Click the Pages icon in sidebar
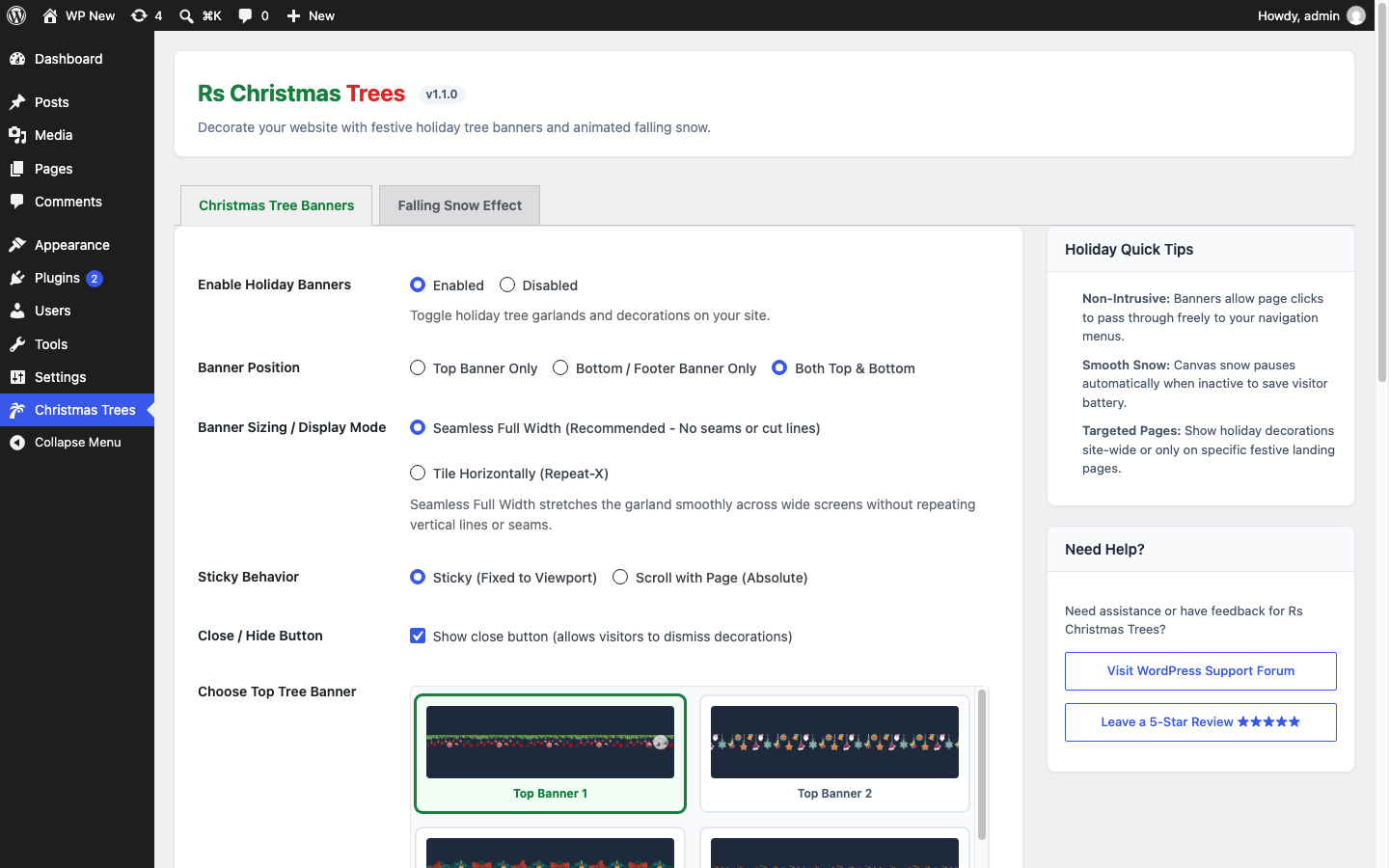This screenshot has height=868, width=1389. (x=17, y=169)
